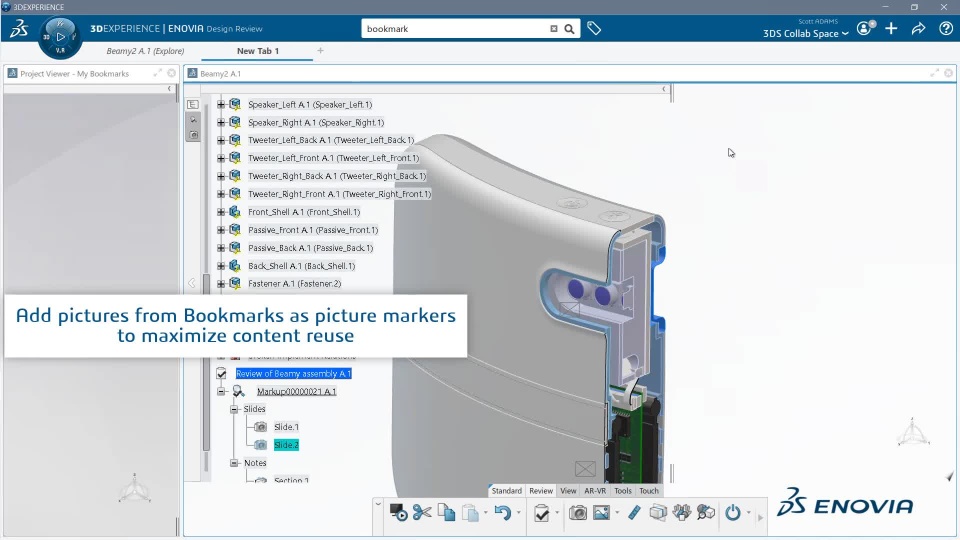Close the Beamy2 A.1 panel
The height and width of the screenshot is (540, 960).
click(x=948, y=73)
